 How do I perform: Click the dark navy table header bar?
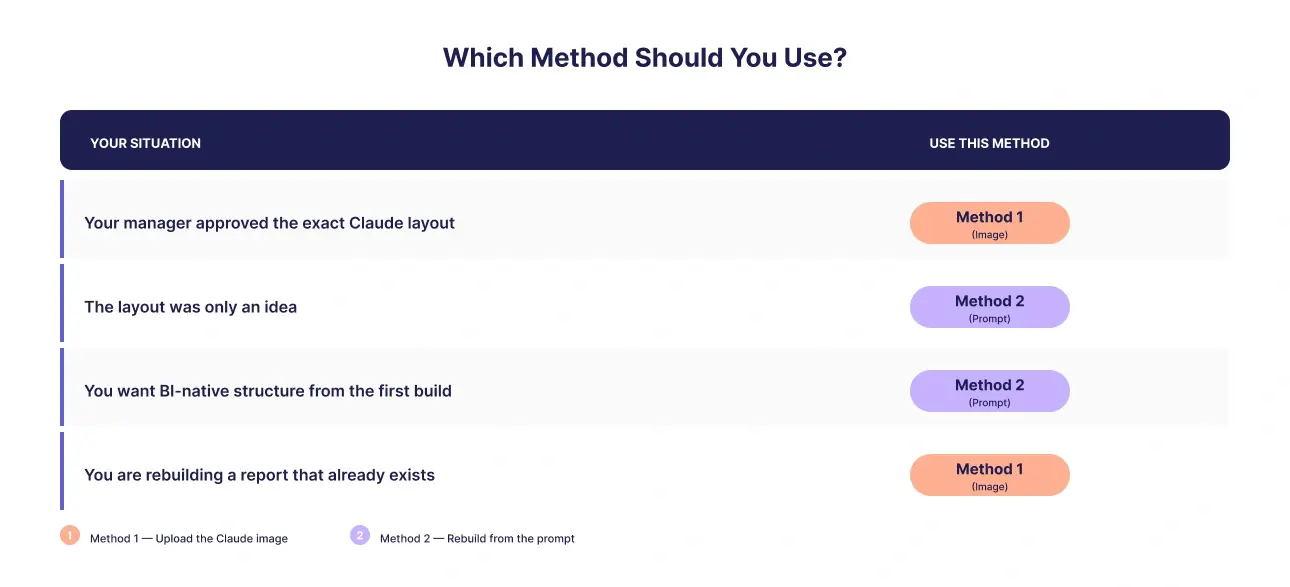[645, 140]
